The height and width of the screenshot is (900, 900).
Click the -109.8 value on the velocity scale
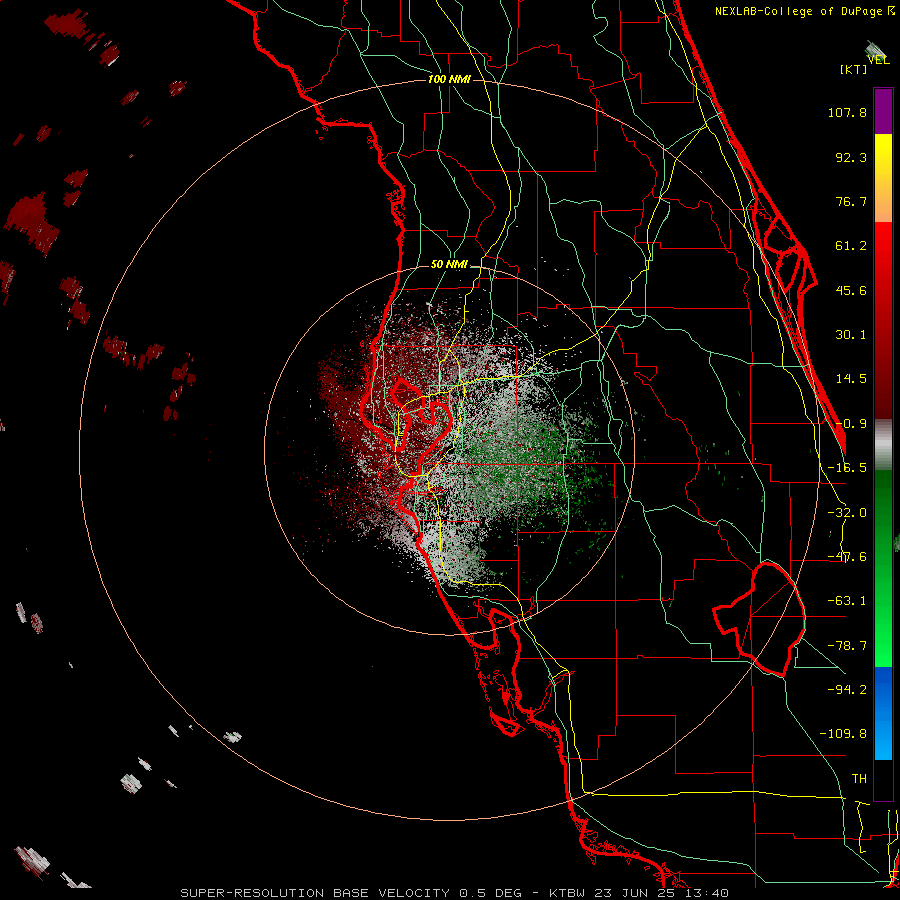coord(843,734)
